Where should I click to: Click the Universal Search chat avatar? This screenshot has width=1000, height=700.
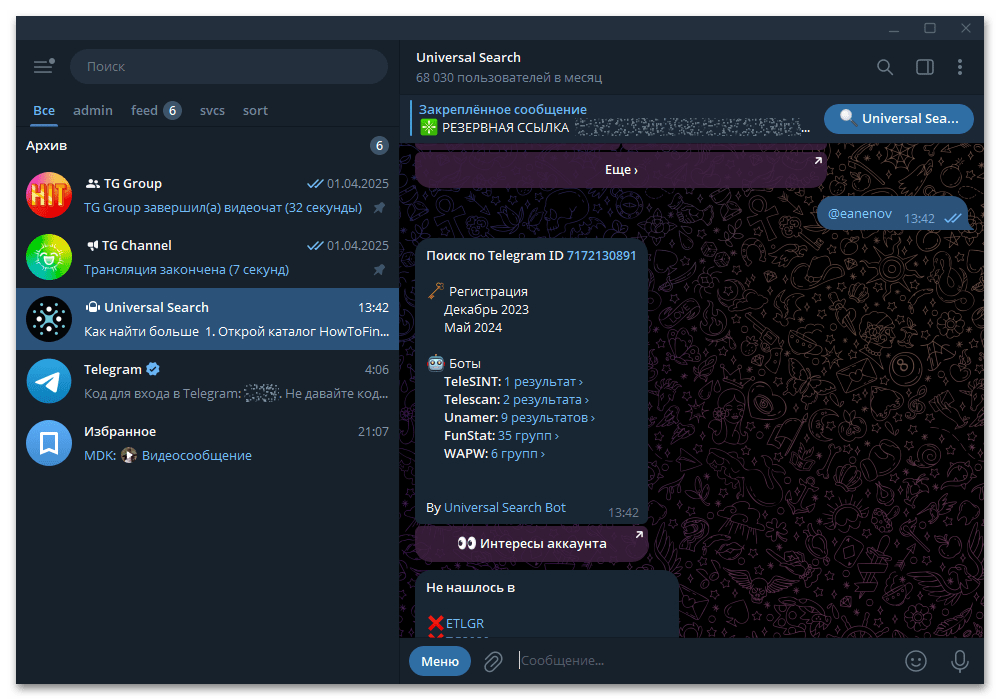coord(49,319)
